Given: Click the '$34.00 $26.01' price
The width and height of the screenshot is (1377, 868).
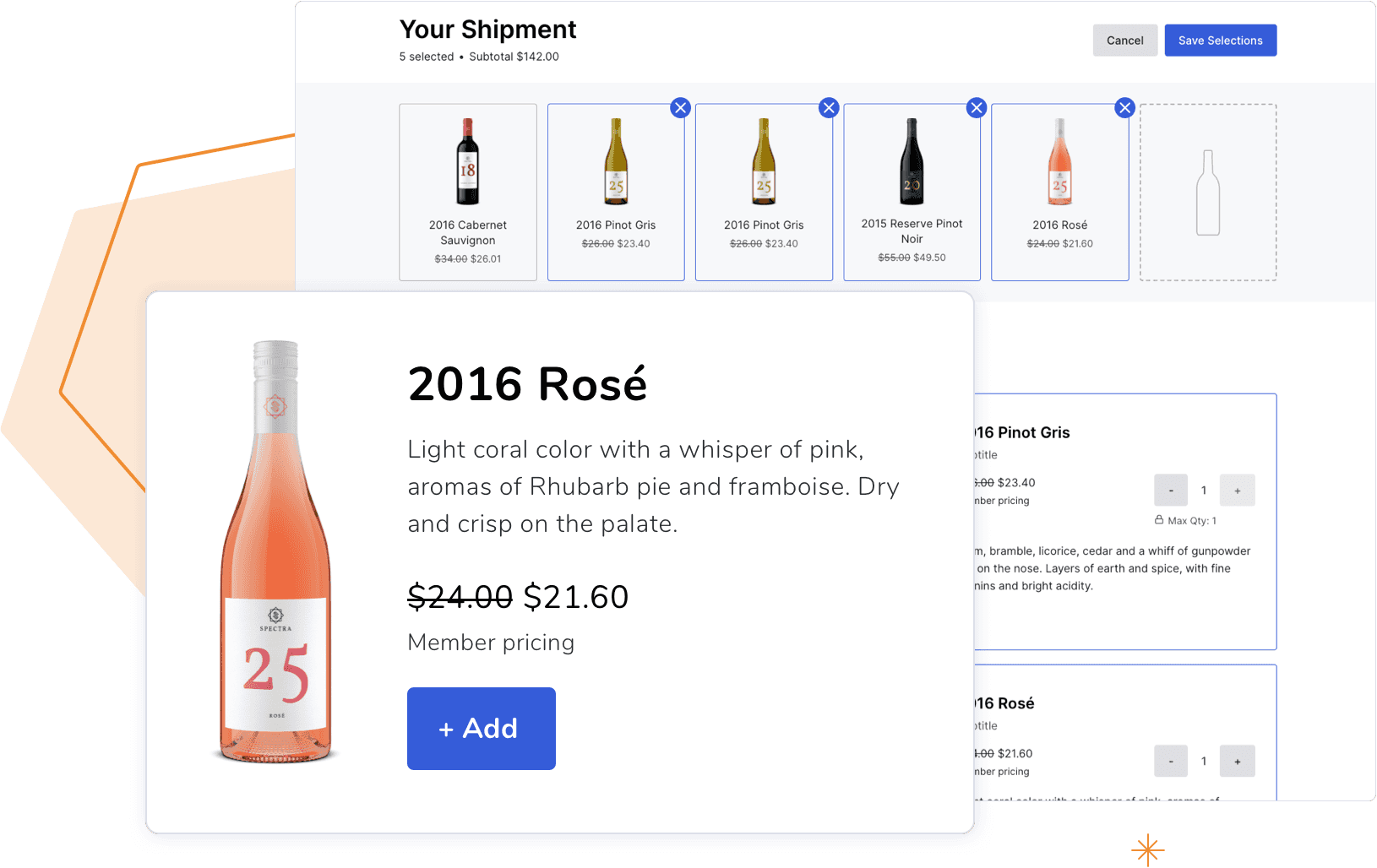Looking at the screenshot, I should [468, 259].
